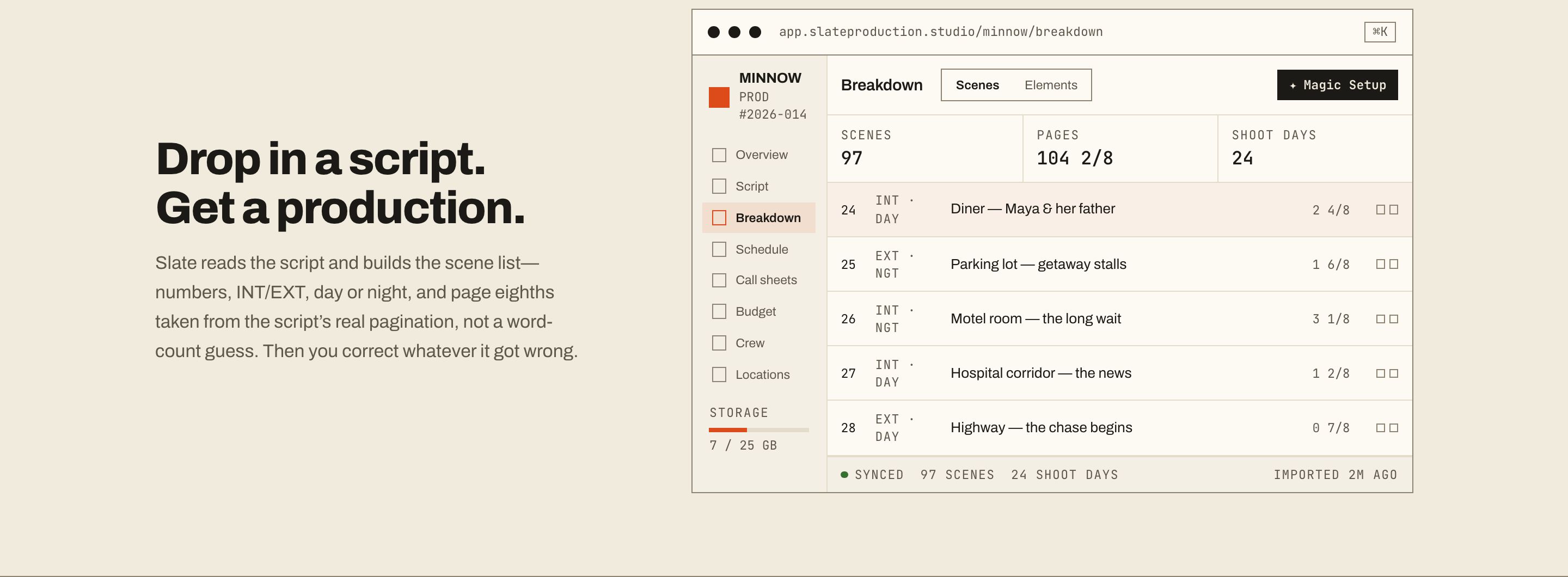The width and height of the screenshot is (1568, 577).
Task: Click the Imported 2M Ago status text
Action: coord(1335,475)
